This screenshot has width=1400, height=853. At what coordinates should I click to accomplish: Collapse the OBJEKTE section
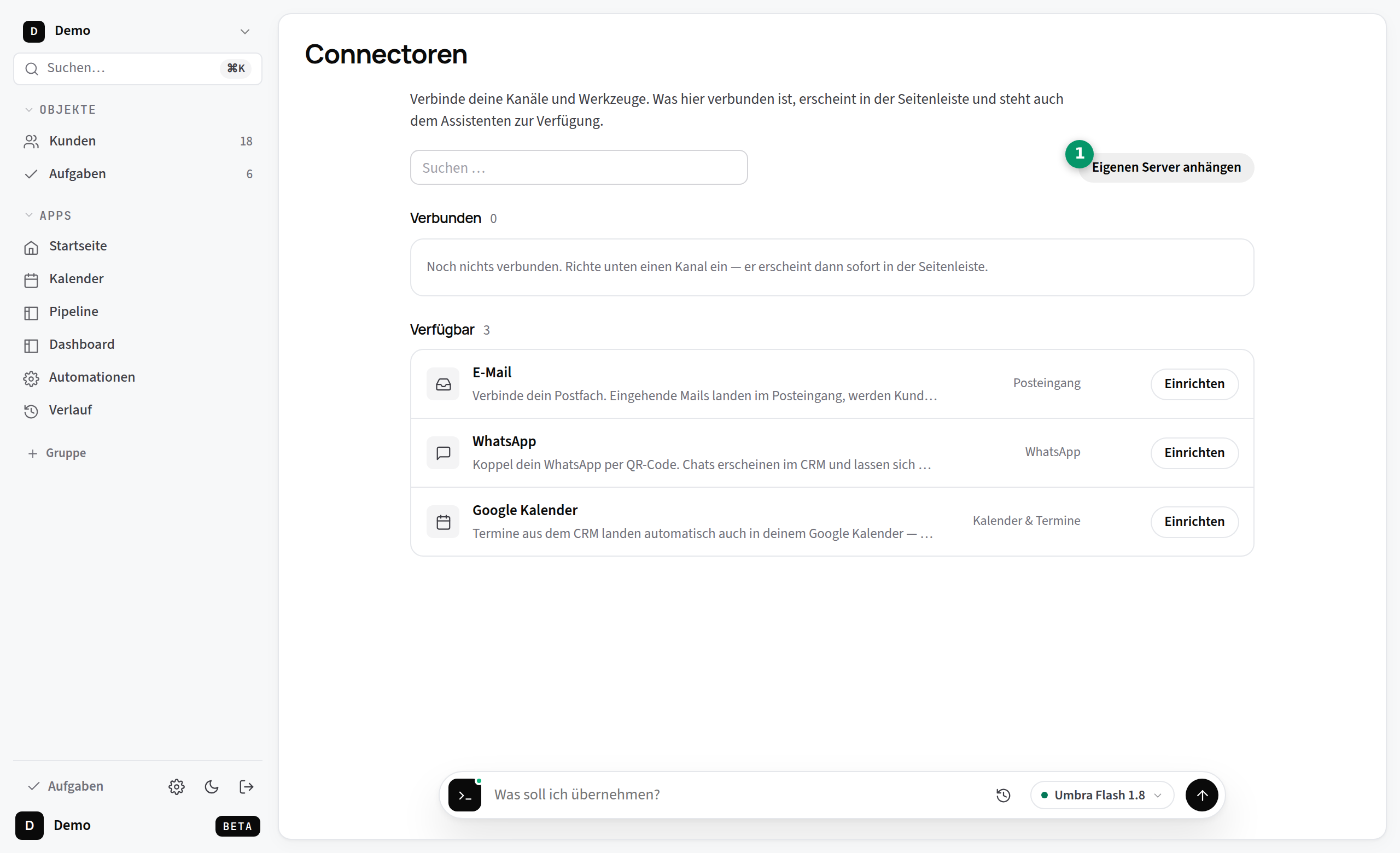click(x=60, y=109)
